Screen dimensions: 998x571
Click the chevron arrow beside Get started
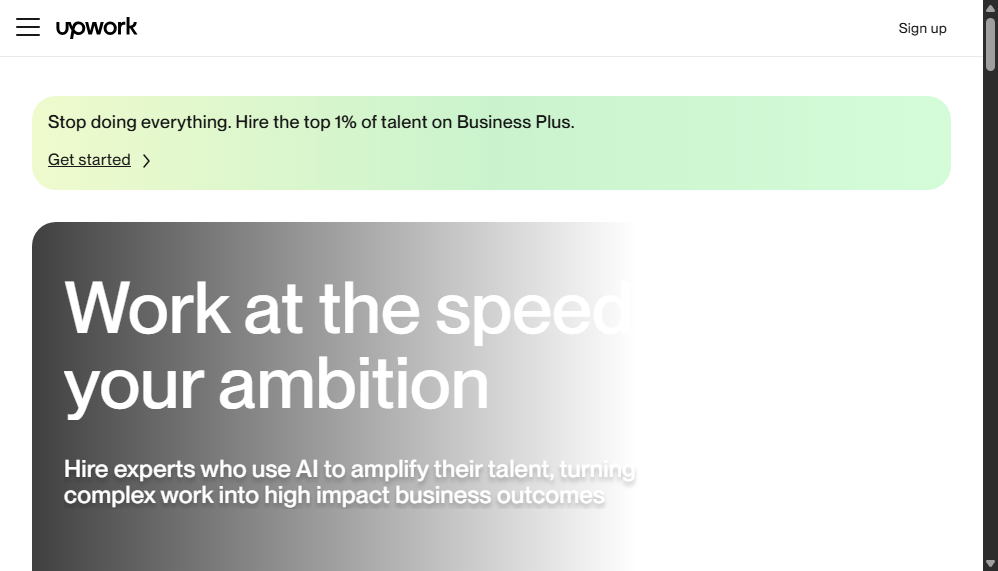(146, 160)
